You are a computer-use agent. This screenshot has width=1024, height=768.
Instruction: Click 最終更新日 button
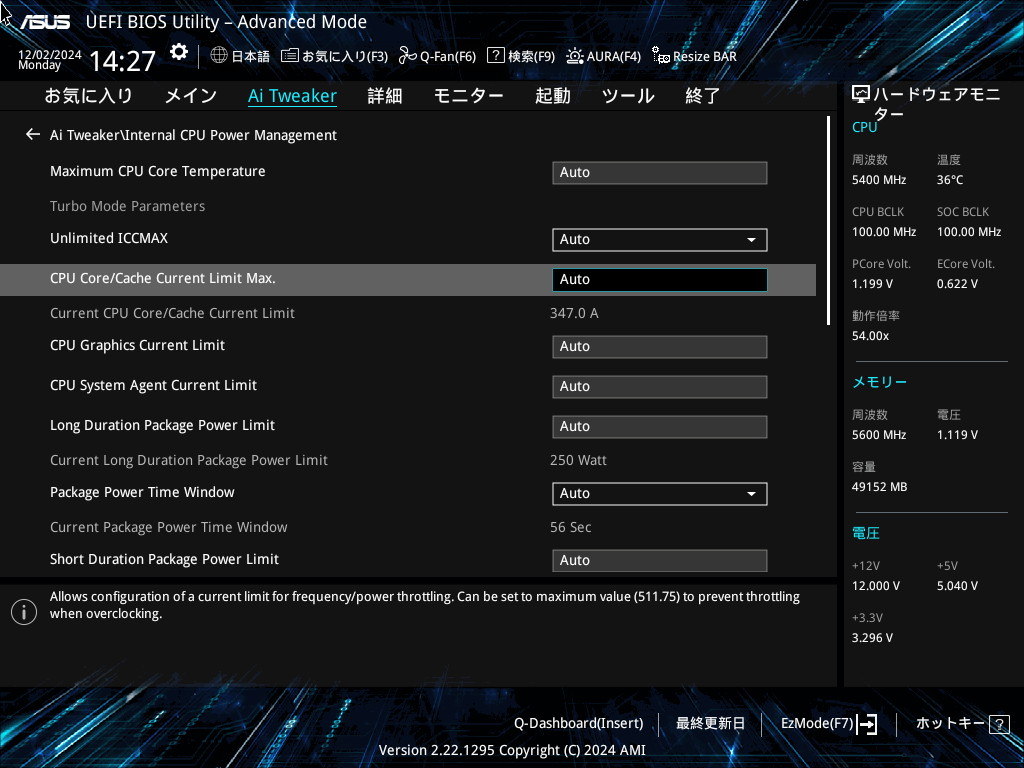pos(711,724)
